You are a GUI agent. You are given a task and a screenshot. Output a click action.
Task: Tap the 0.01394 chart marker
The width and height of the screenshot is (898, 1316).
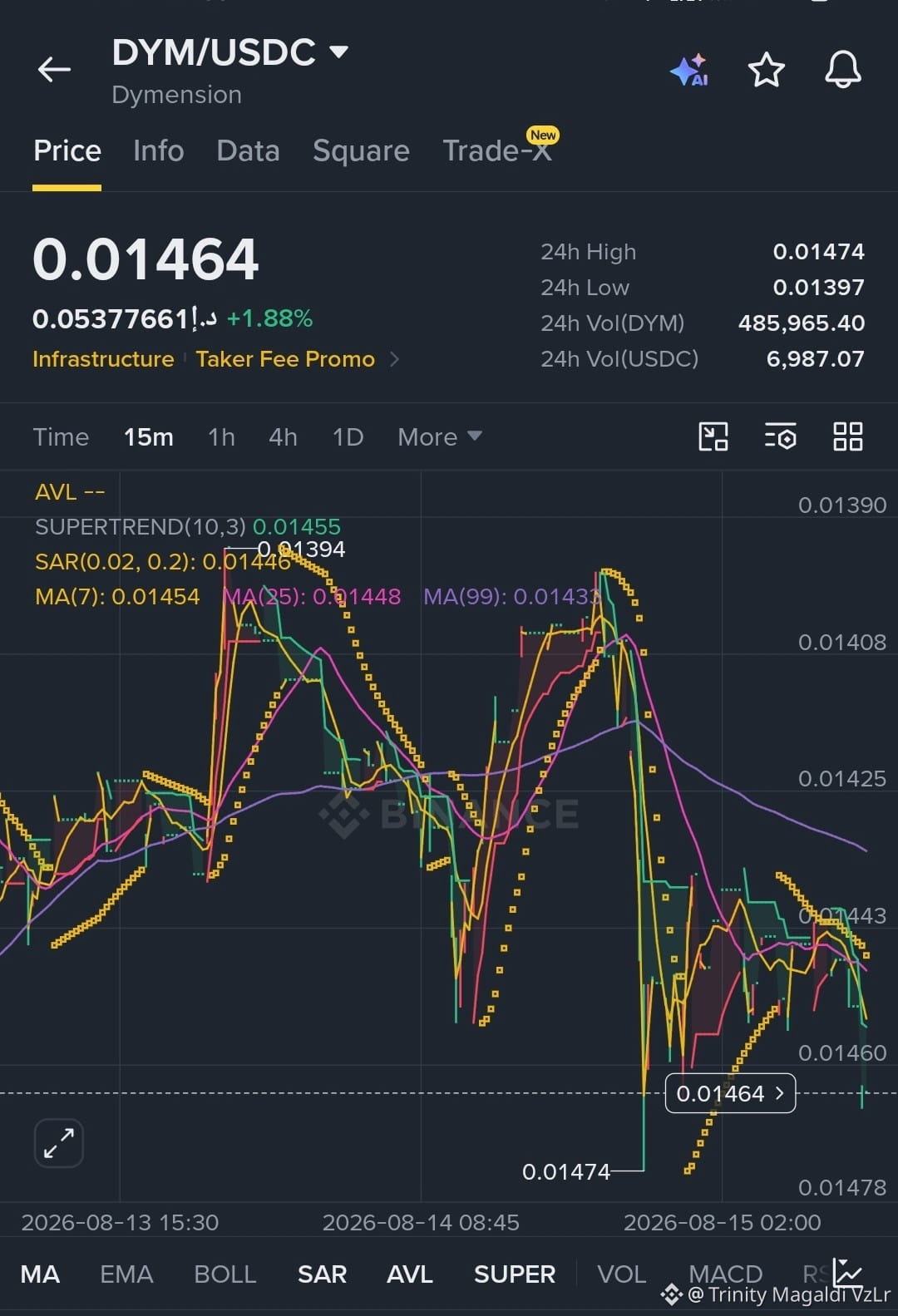(301, 549)
